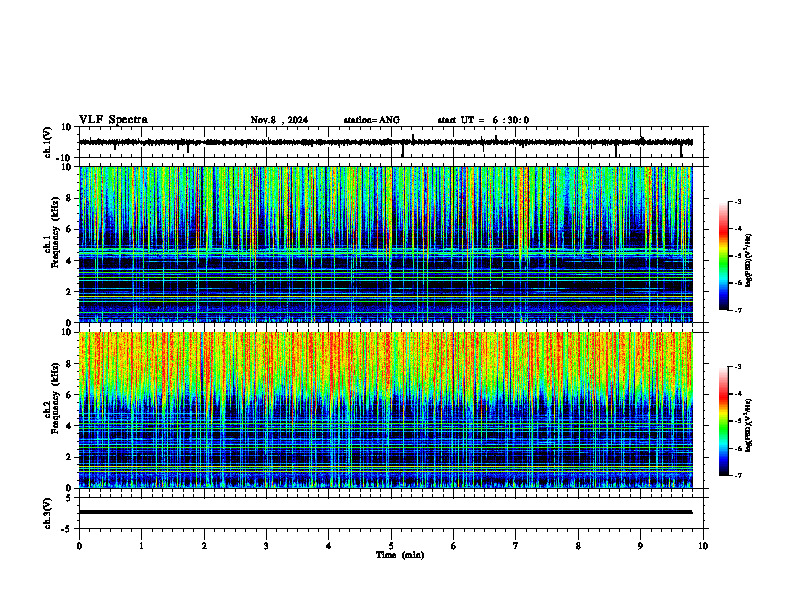Image resolution: width=792 pixels, height=612 pixels.
Task: Click the ch.1 spectrogram color scale bar
Action: tap(723, 256)
